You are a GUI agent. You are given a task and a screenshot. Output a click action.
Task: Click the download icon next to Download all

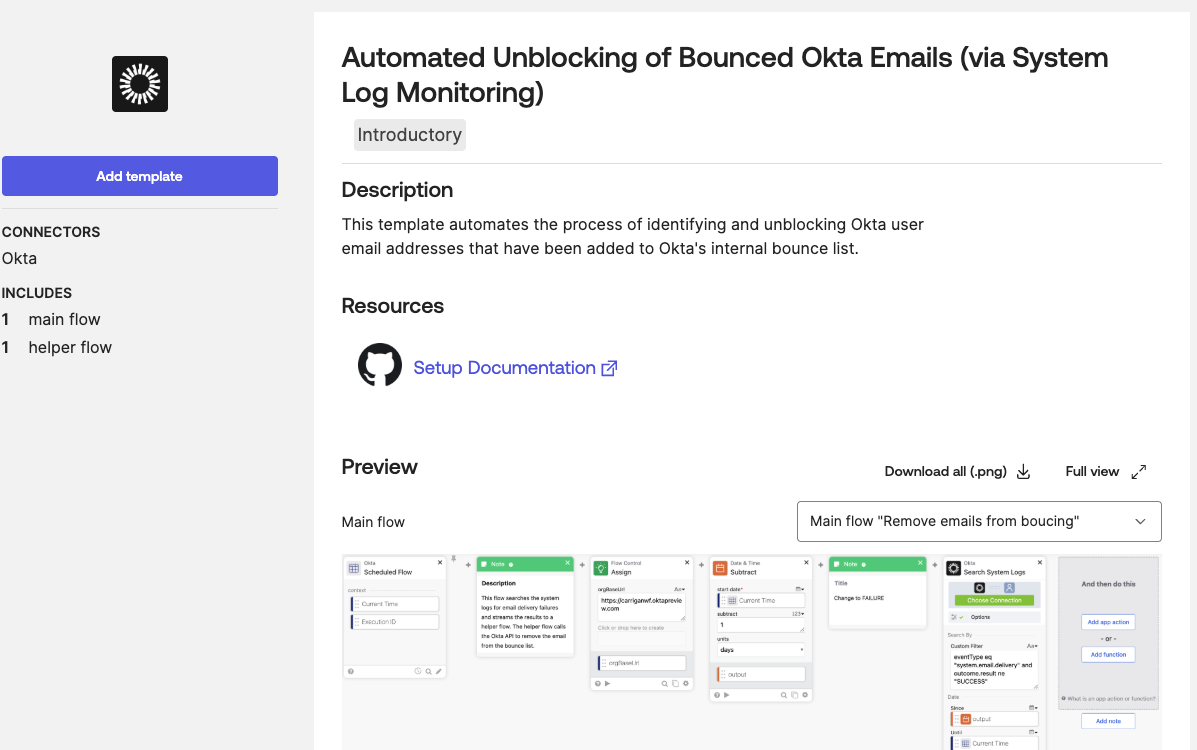(x=1022, y=471)
